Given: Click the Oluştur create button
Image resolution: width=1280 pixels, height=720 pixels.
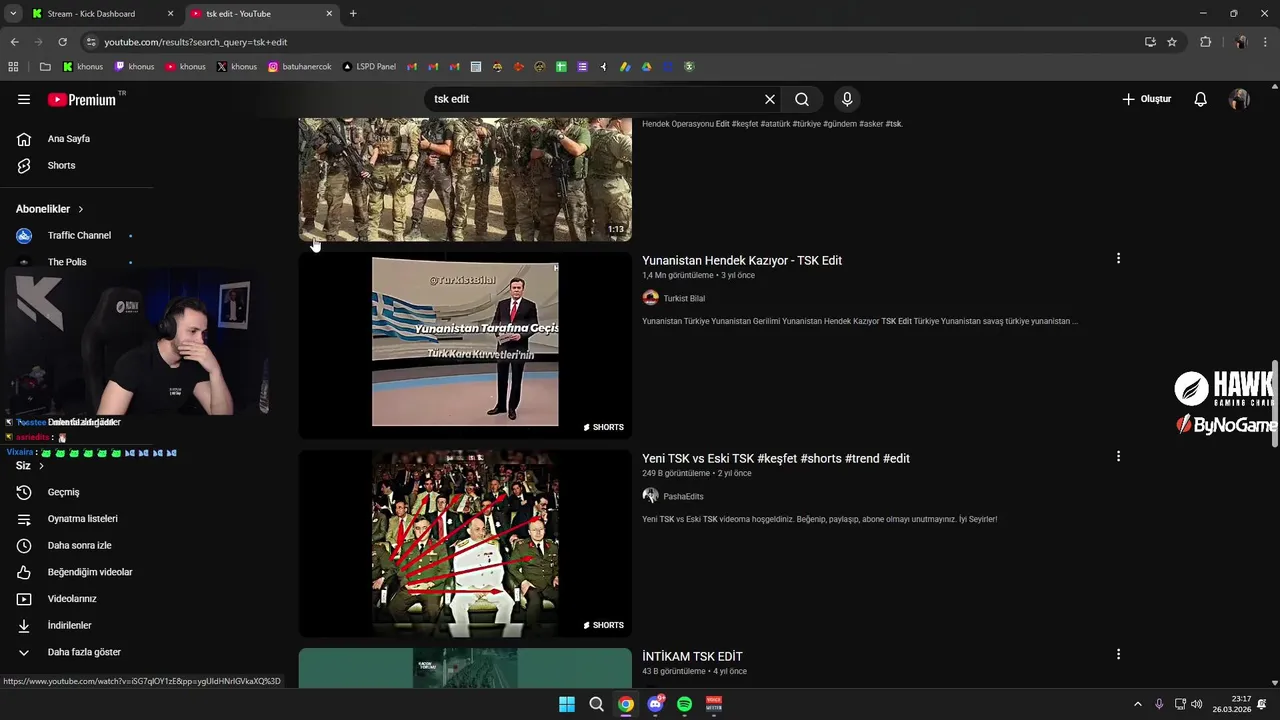Looking at the screenshot, I should click(x=1146, y=99).
